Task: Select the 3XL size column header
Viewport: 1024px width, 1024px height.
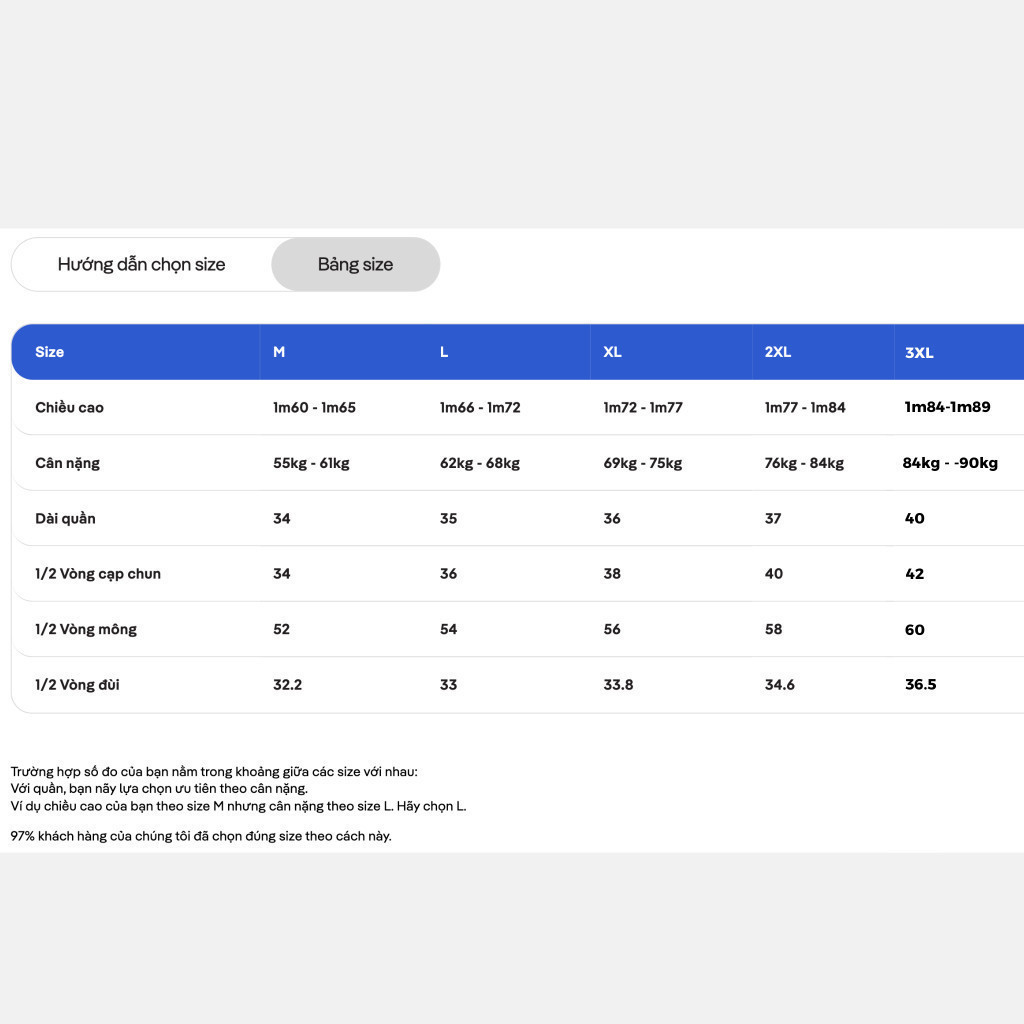Action: pyautogui.click(x=919, y=353)
